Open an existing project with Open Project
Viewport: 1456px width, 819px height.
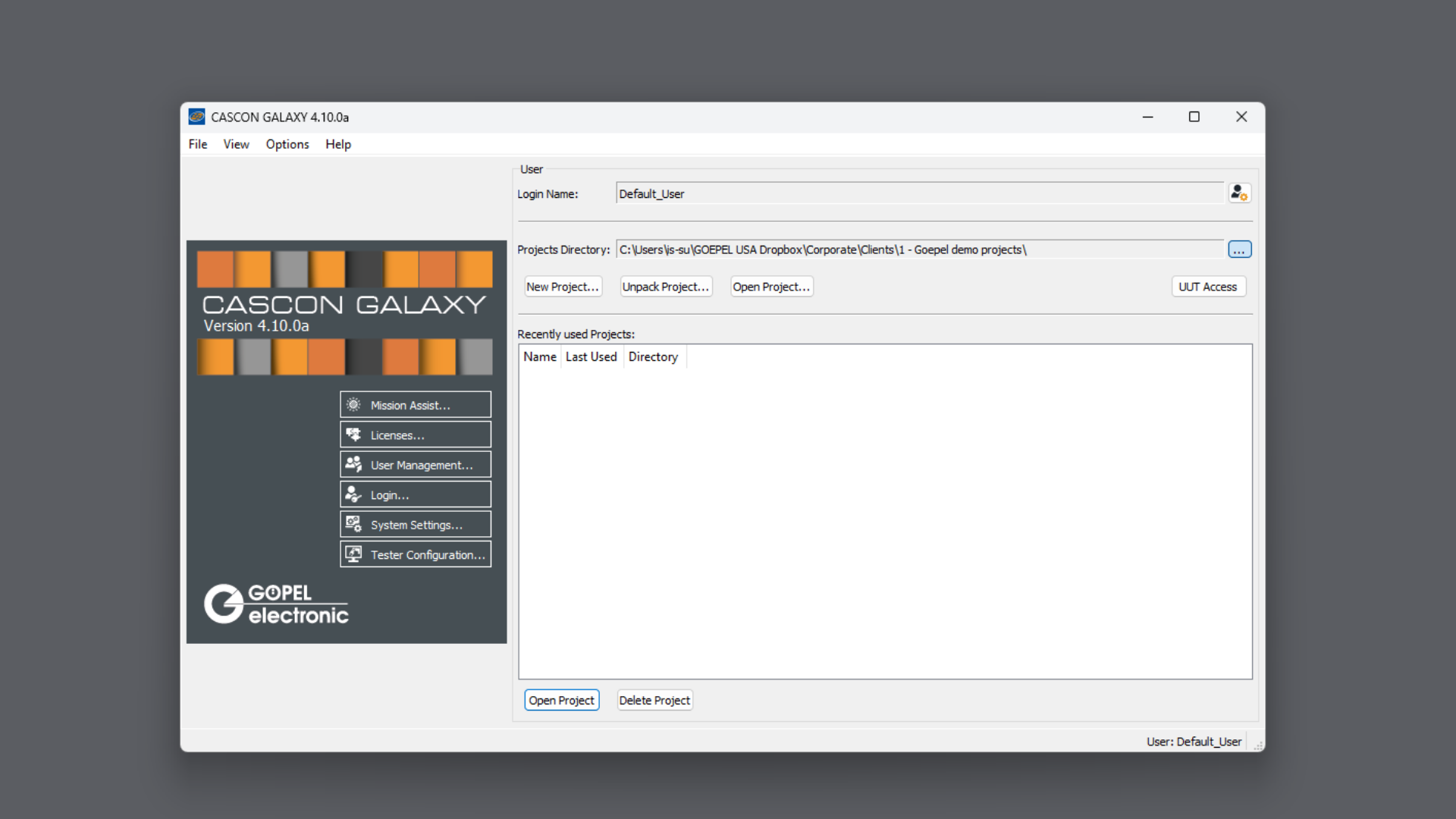coord(770,287)
